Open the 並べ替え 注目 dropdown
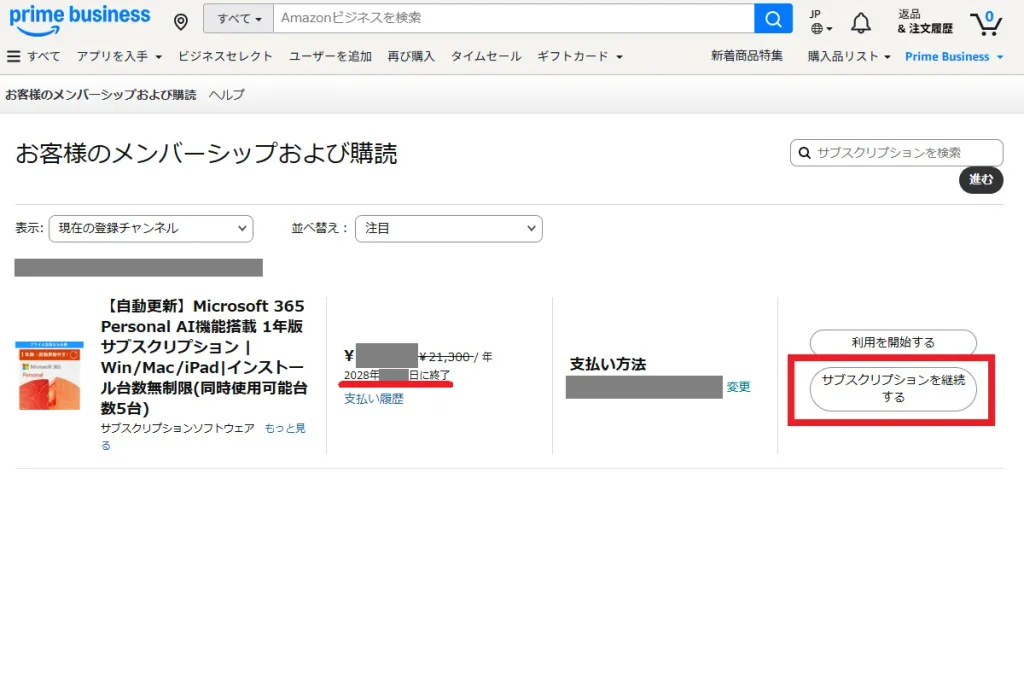The width and height of the screenshot is (1024, 683). [x=449, y=229]
